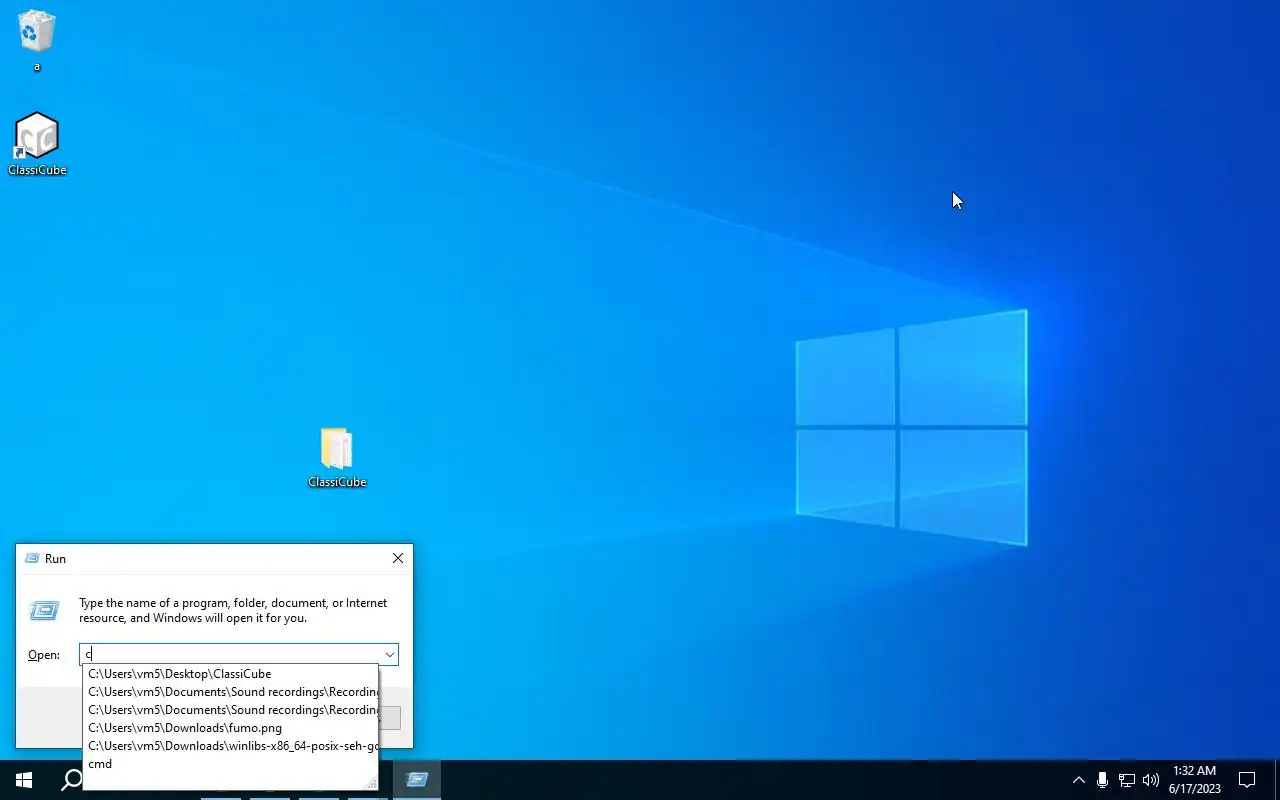Open the clock showing 1:32 AM
The image size is (1280, 800).
(1194, 780)
